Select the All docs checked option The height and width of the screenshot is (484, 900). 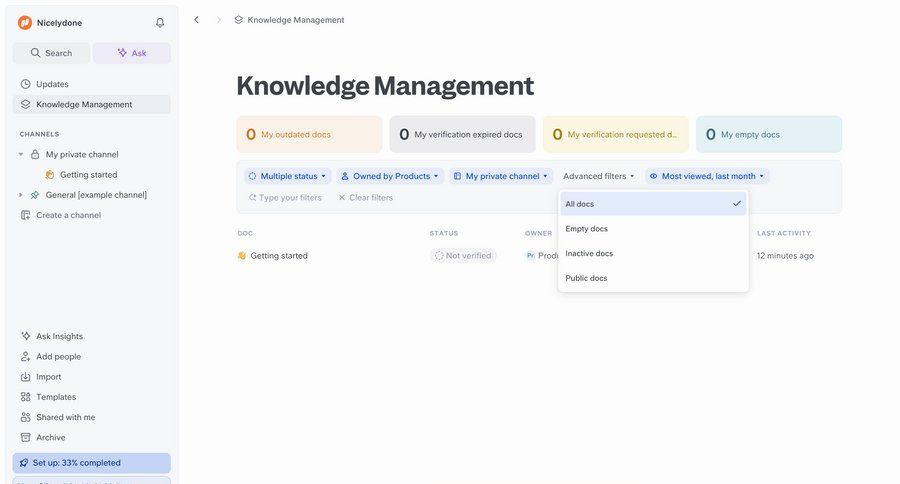[652, 204]
